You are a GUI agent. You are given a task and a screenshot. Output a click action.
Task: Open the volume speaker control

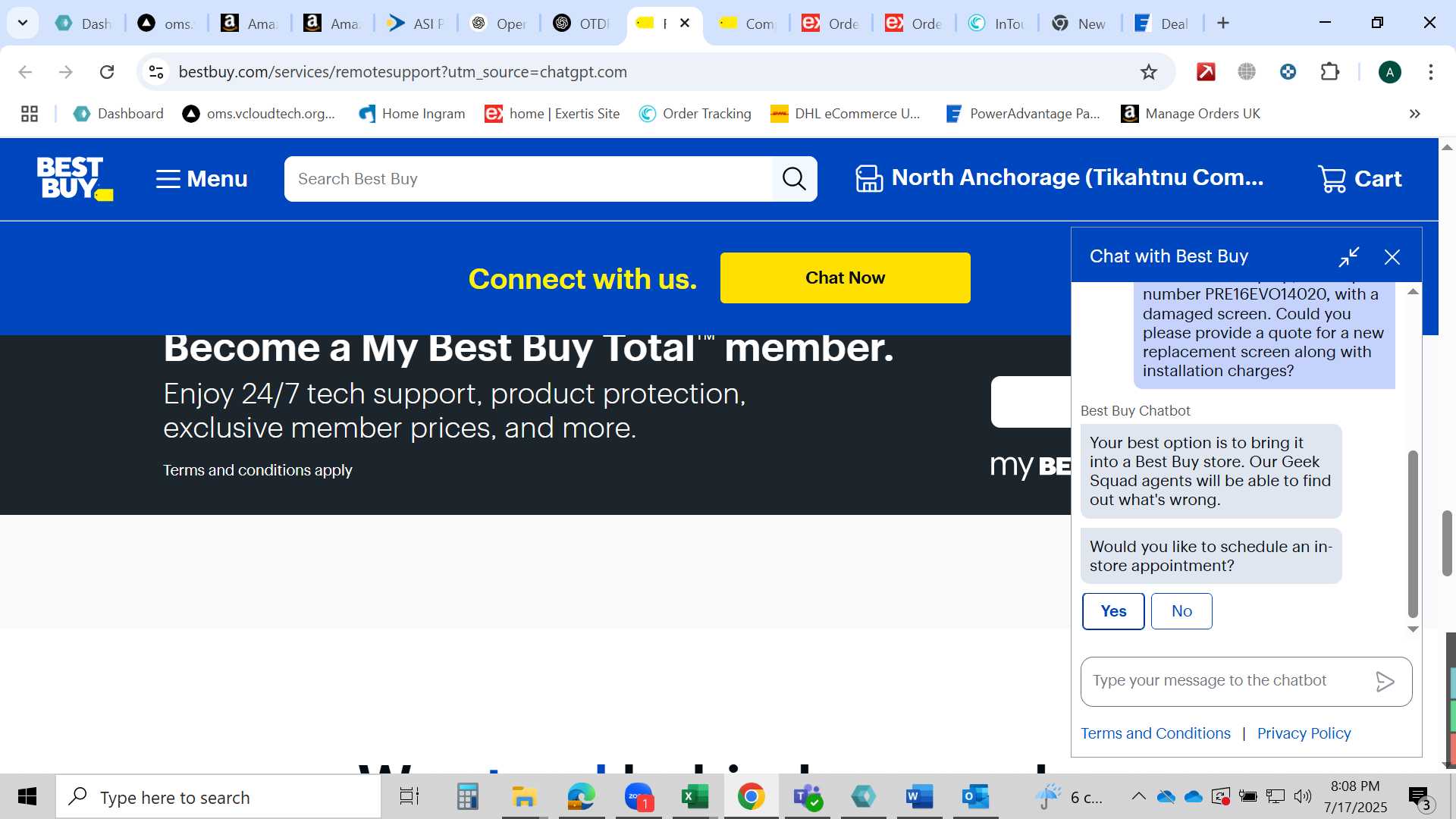[x=1303, y=796]
